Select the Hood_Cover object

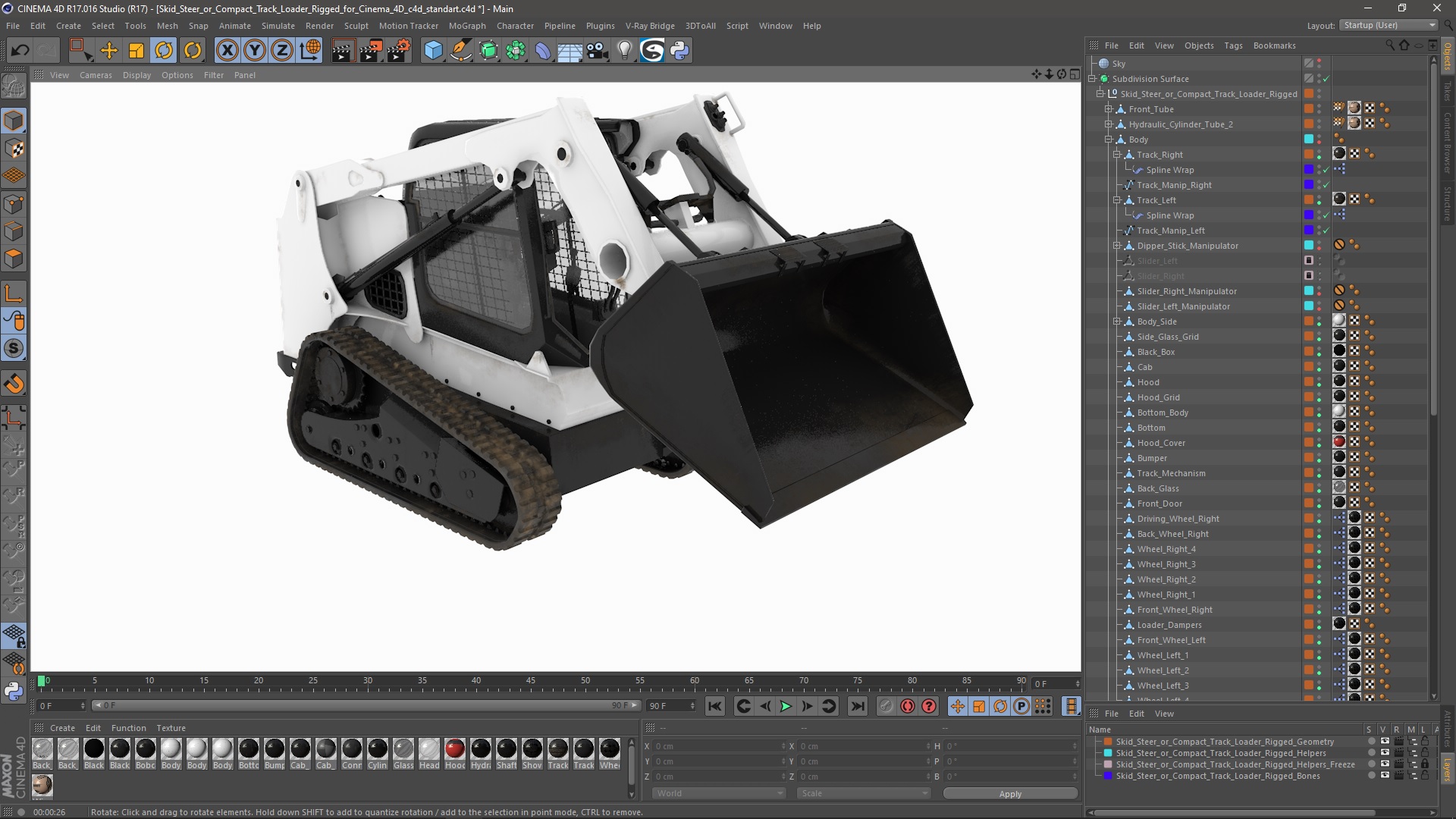click(x=1160, y=443)
